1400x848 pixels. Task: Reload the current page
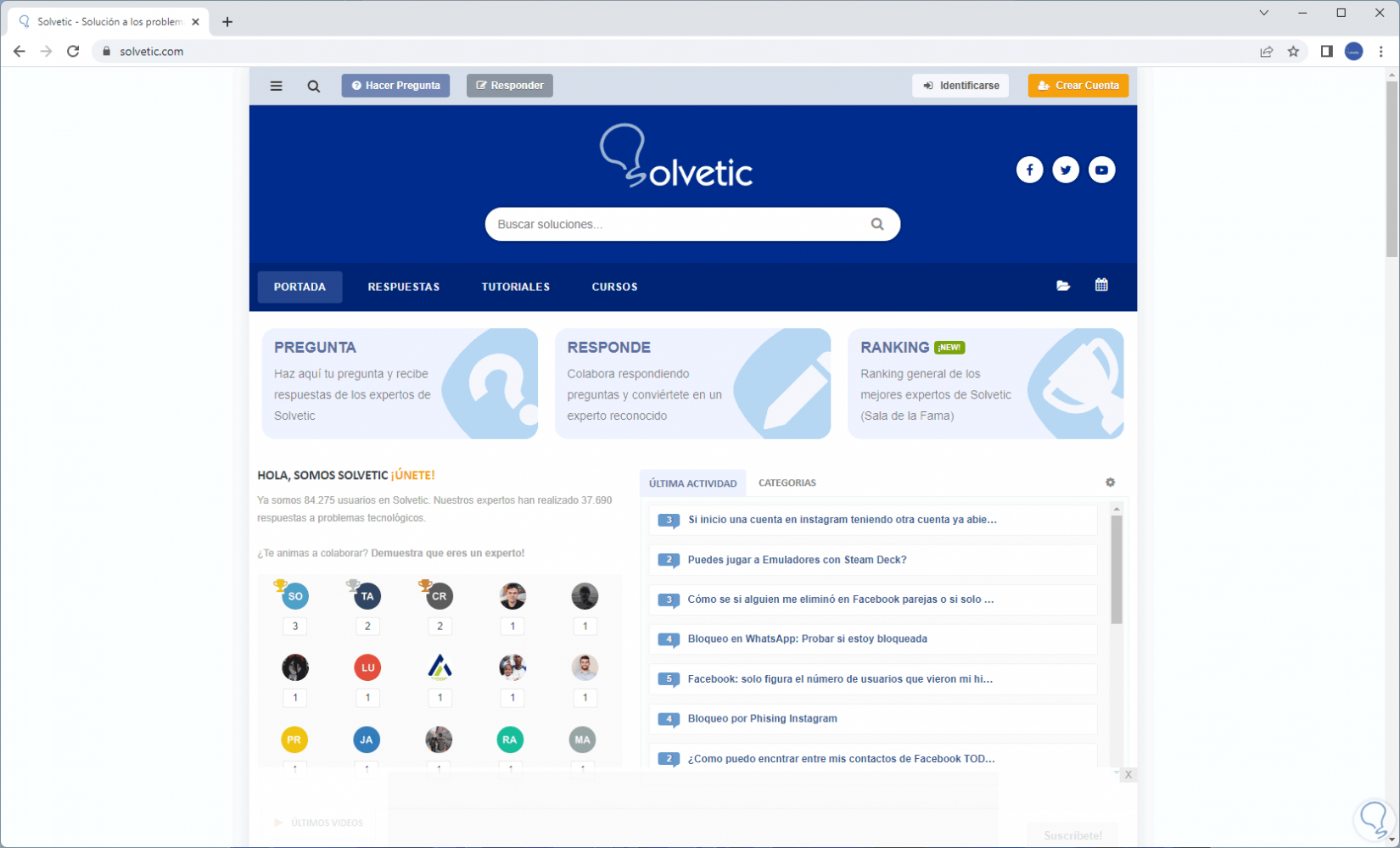73,51
